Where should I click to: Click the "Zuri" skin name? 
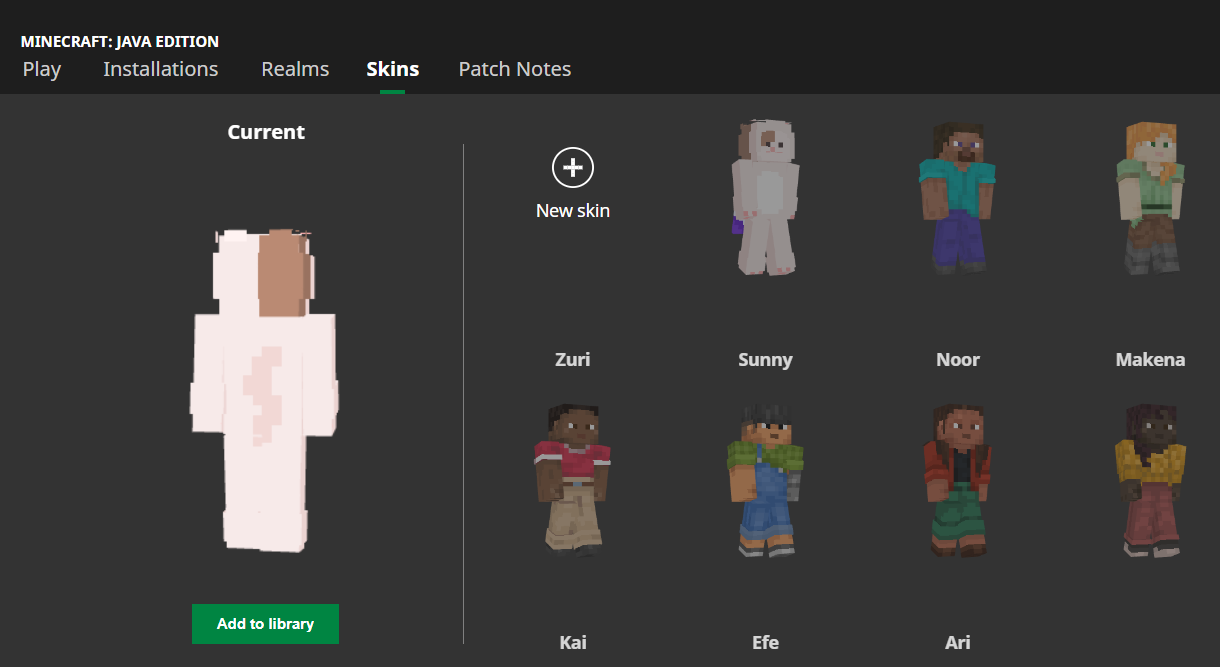(x=573, y=360)
